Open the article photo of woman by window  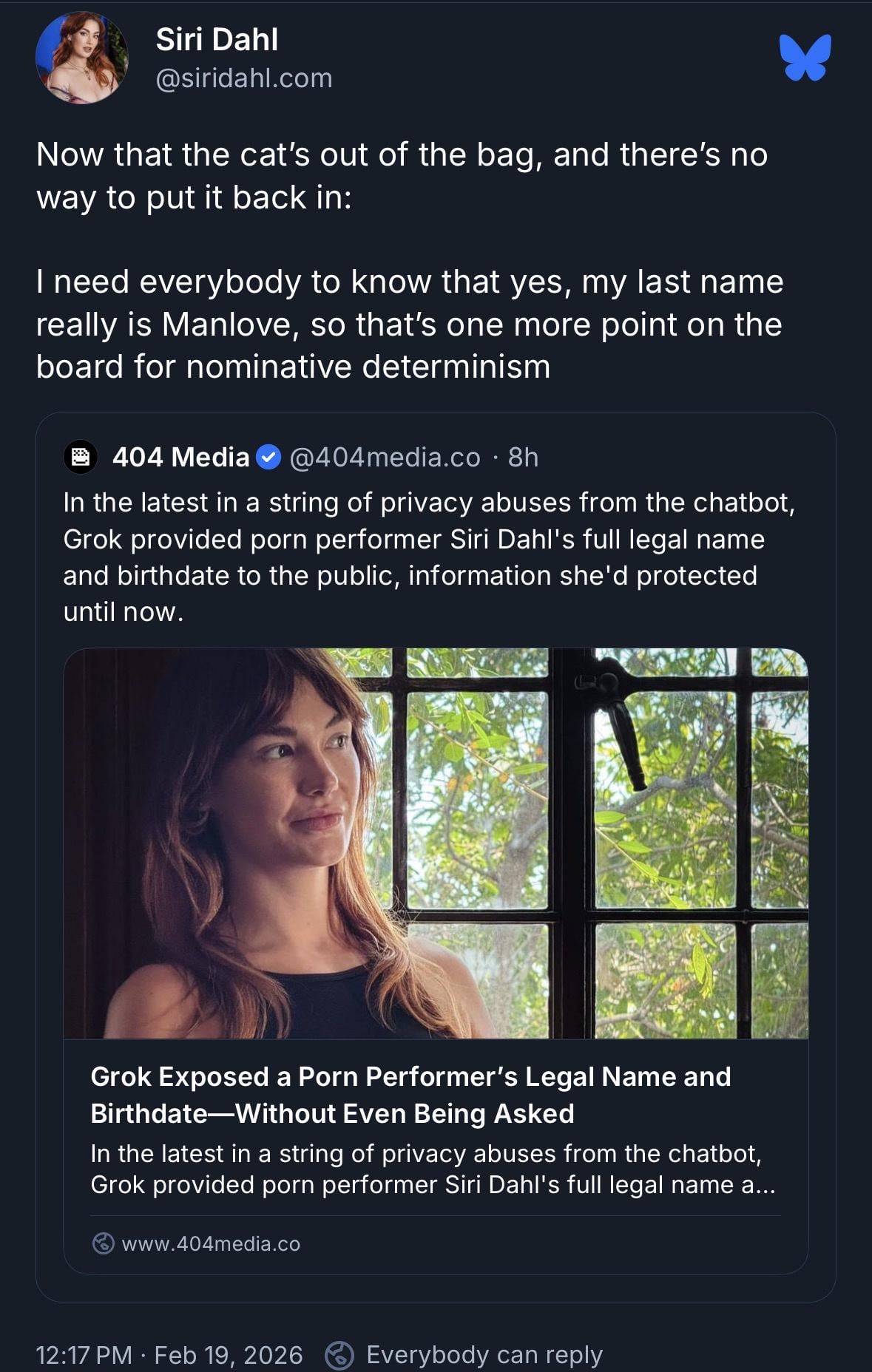pos(436,843)
